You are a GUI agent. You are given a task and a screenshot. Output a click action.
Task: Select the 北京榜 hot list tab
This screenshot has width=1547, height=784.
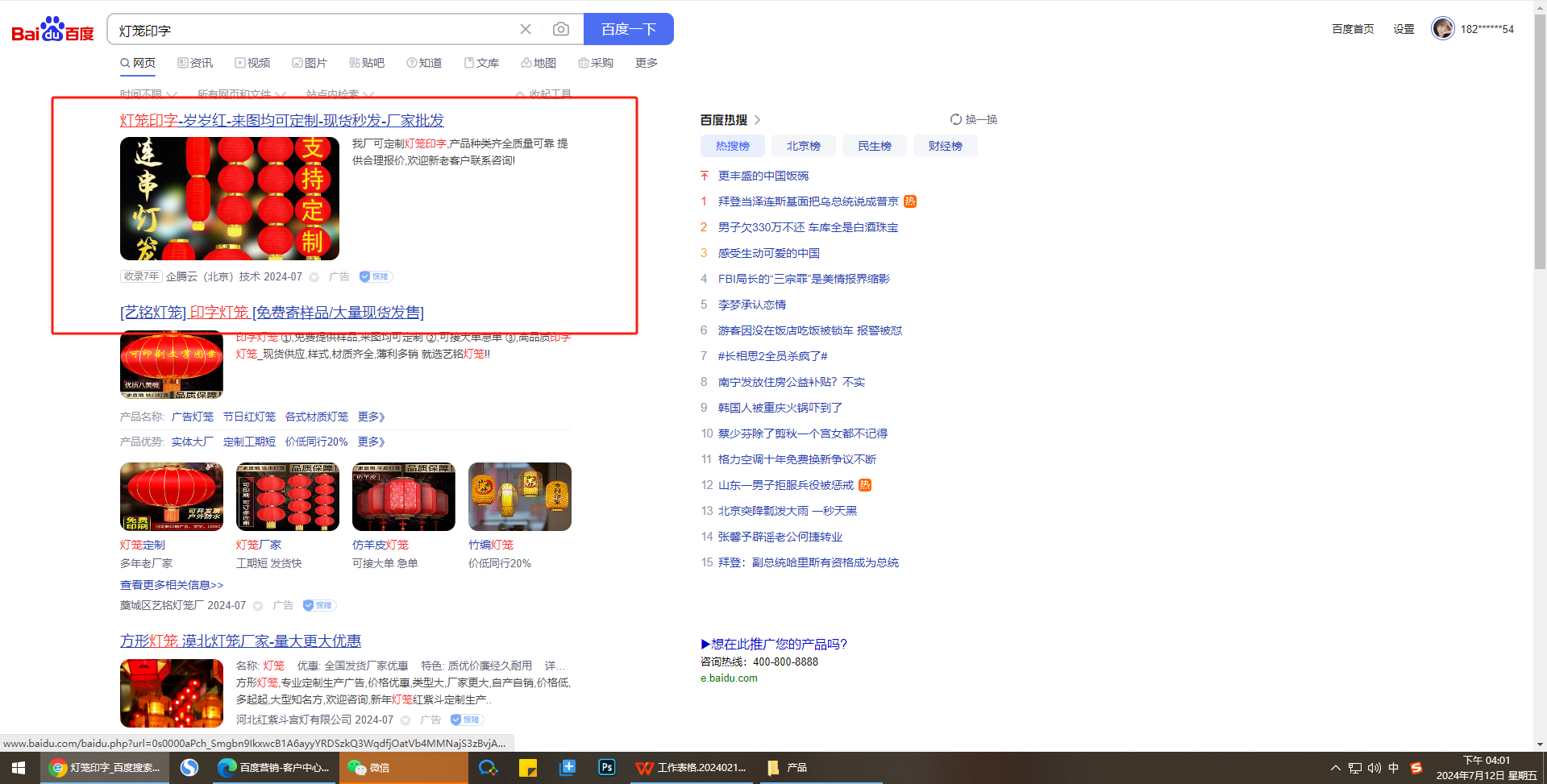click(x=804, y=146)
